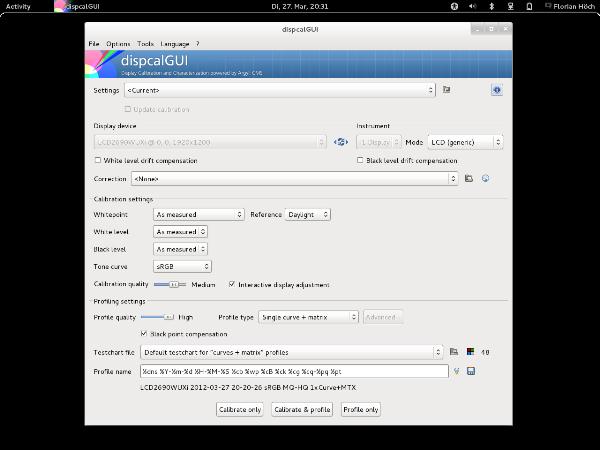Image resolution: width=600 pixels, height=450 pixels.
Task: Open the Options menu
Action: click(x=118, y=44)
